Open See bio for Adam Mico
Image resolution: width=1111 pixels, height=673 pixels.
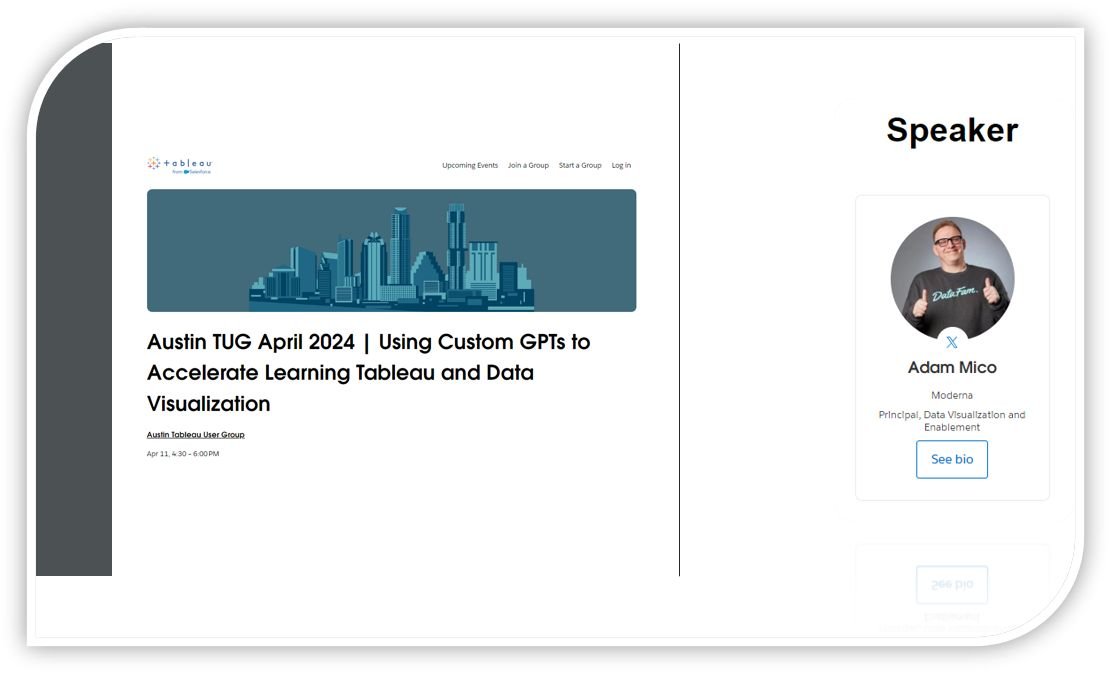(952, 459)
